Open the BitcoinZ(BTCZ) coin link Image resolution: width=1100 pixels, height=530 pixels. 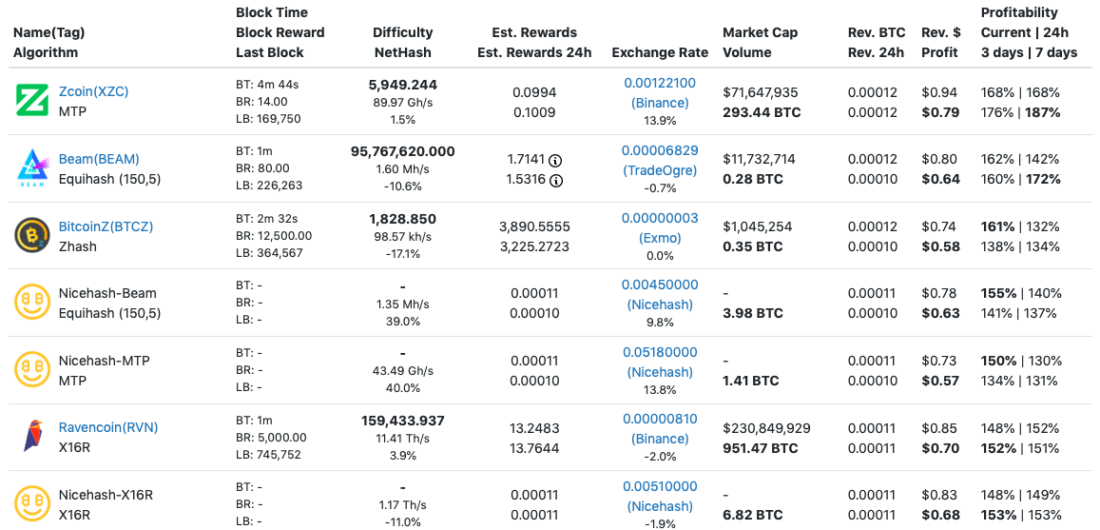(x=106, y=226)
